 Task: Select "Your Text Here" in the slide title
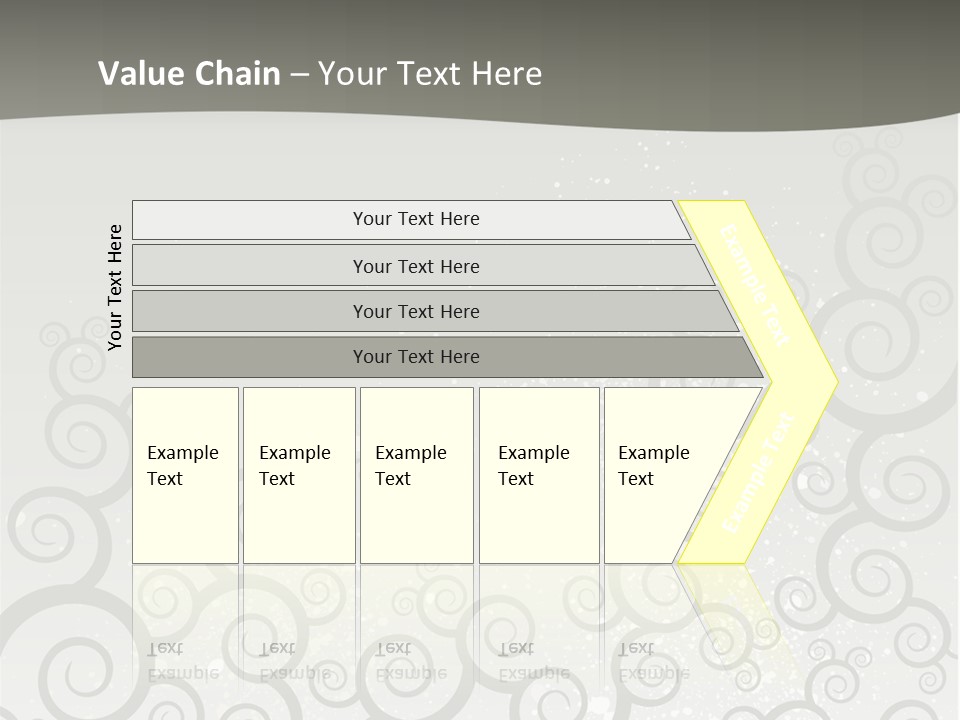point(430,74)
